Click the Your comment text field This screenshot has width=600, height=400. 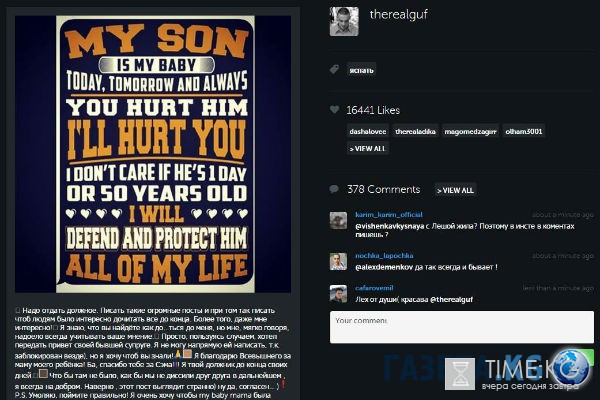point(462,327)
